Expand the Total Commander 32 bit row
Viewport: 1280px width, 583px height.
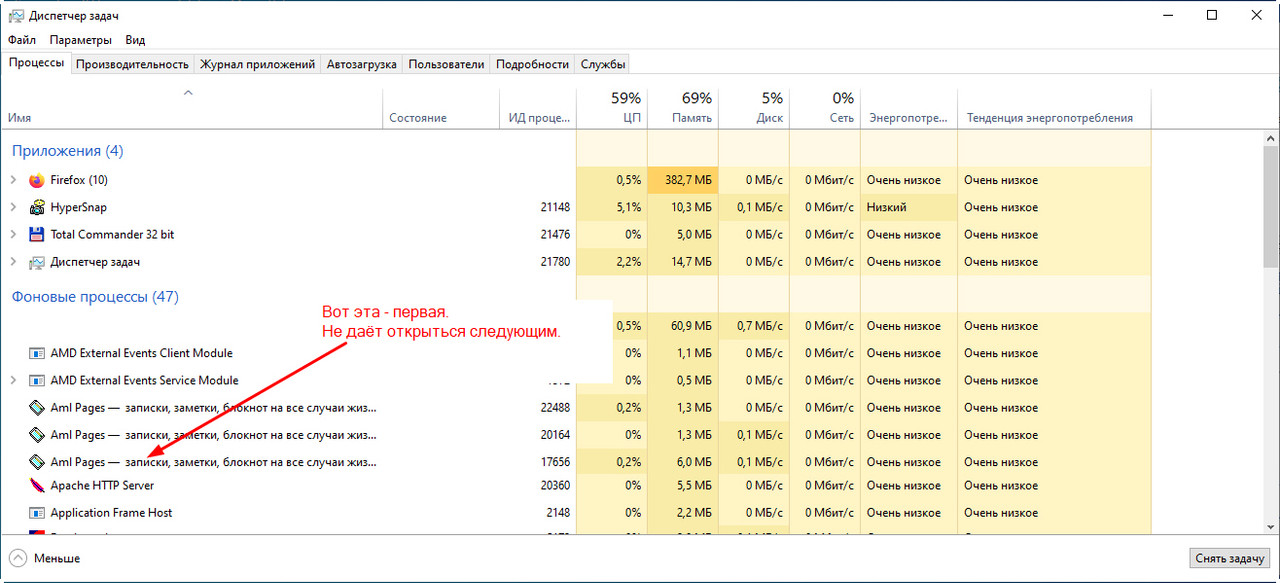pos(13,234)
